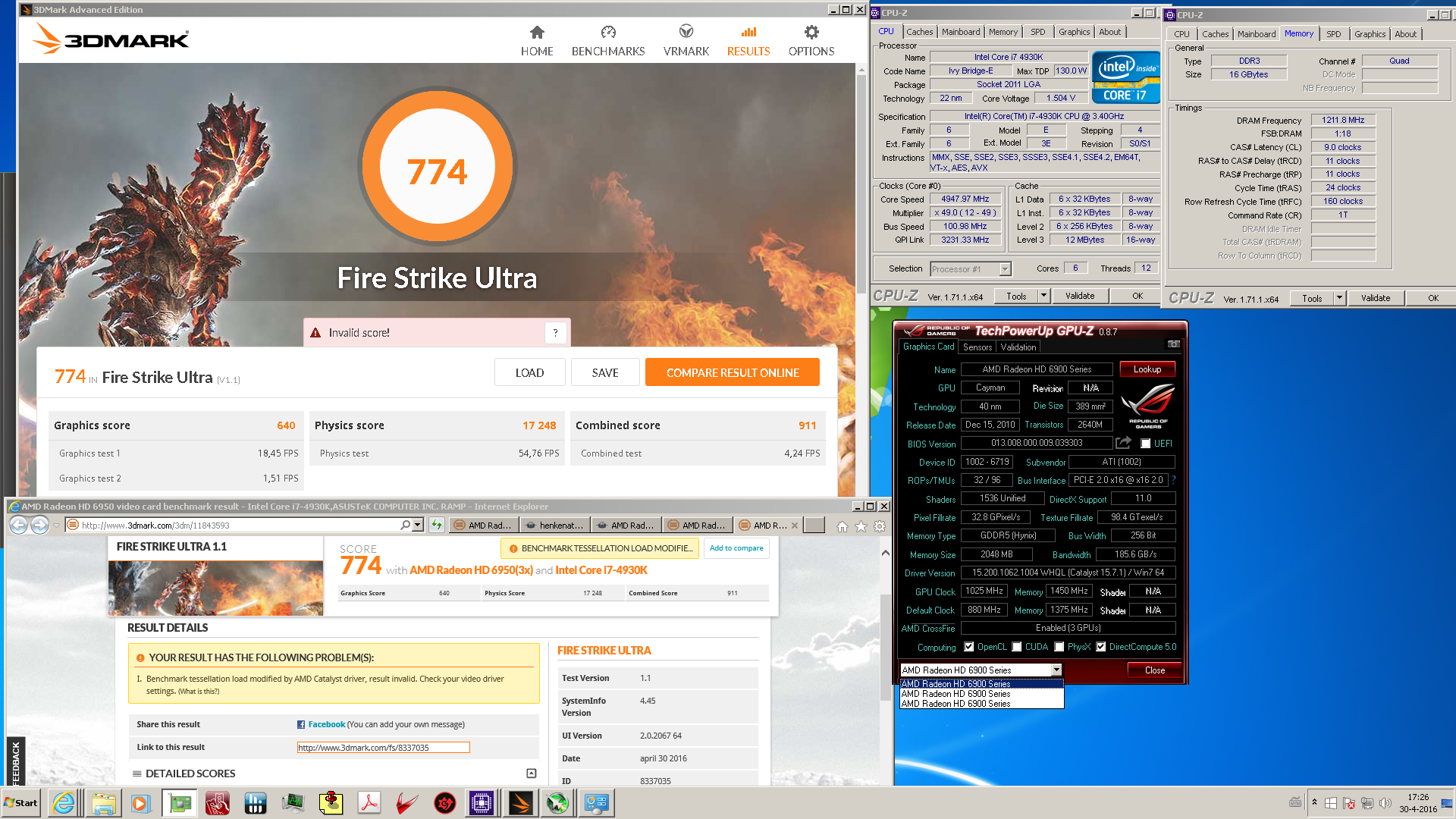Open Sensors tab in GPU-Z
The width and height of the screenshot is (1456, 819).
pyautogui.click(x=977, y=347)
